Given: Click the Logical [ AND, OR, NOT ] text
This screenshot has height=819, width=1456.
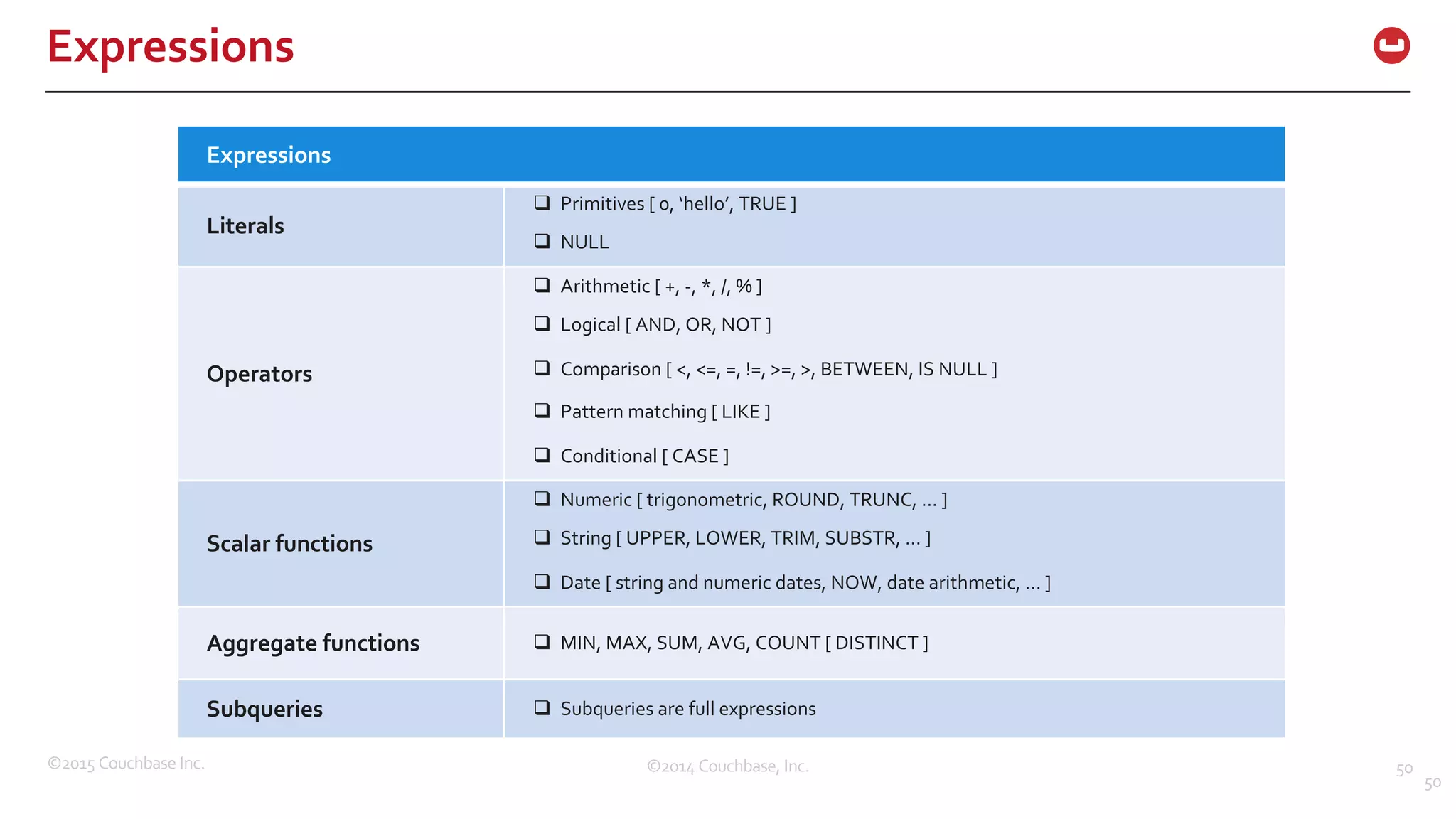Looking at the screenshot, I should coord(665,325).
